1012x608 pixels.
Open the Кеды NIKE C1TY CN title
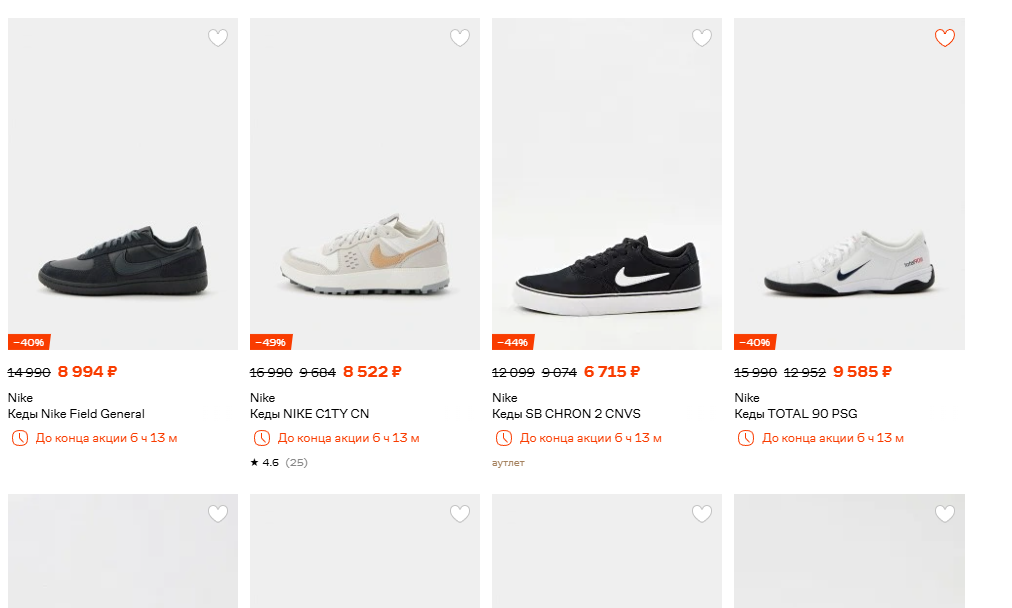coord(309,414)
